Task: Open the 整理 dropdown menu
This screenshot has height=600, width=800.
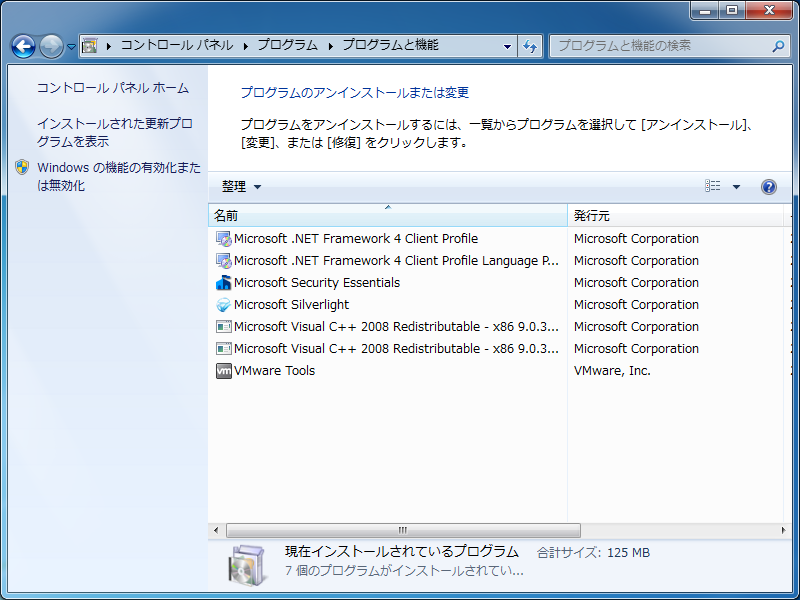Action: coord(241,187)
